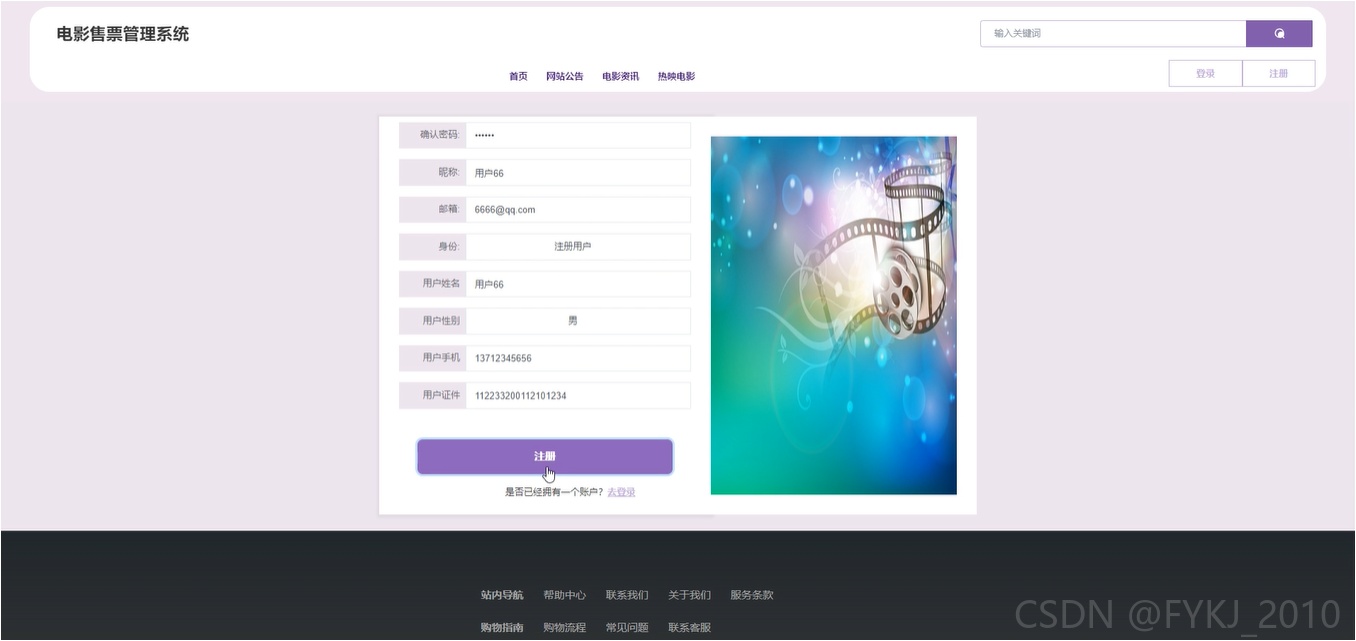Open the 身份 dropdown showing 注册用户
Image resolution: width=1356 pixels, height=641 pixels.
[x=578, y=247]
